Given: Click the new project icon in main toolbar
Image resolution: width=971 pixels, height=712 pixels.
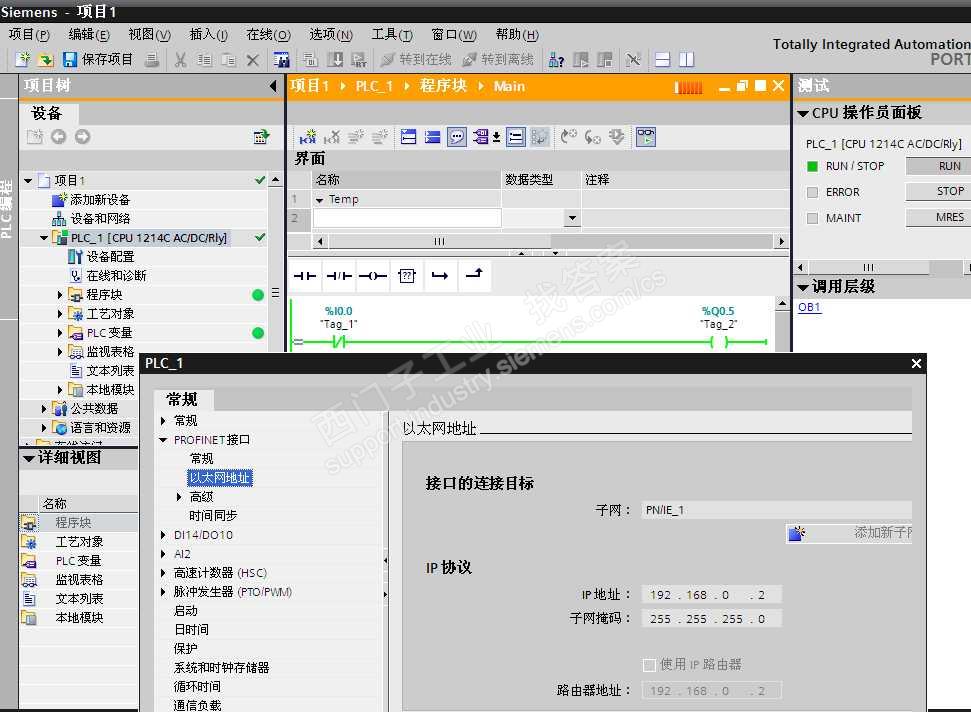Looking at the screenshot, I should click(23, 59).
